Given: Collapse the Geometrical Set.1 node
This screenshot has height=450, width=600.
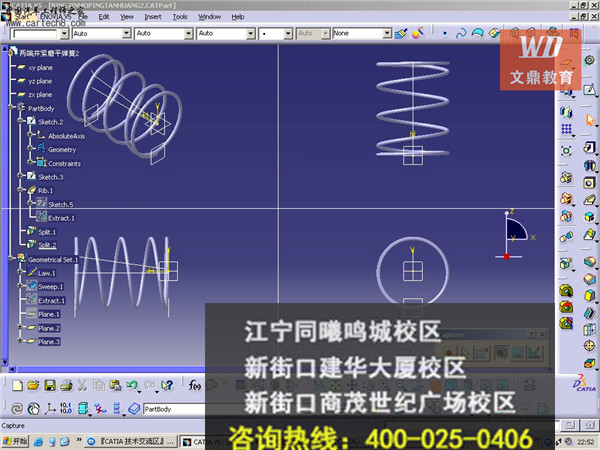Looking at the screenshot, I should (x=11, y=259).
